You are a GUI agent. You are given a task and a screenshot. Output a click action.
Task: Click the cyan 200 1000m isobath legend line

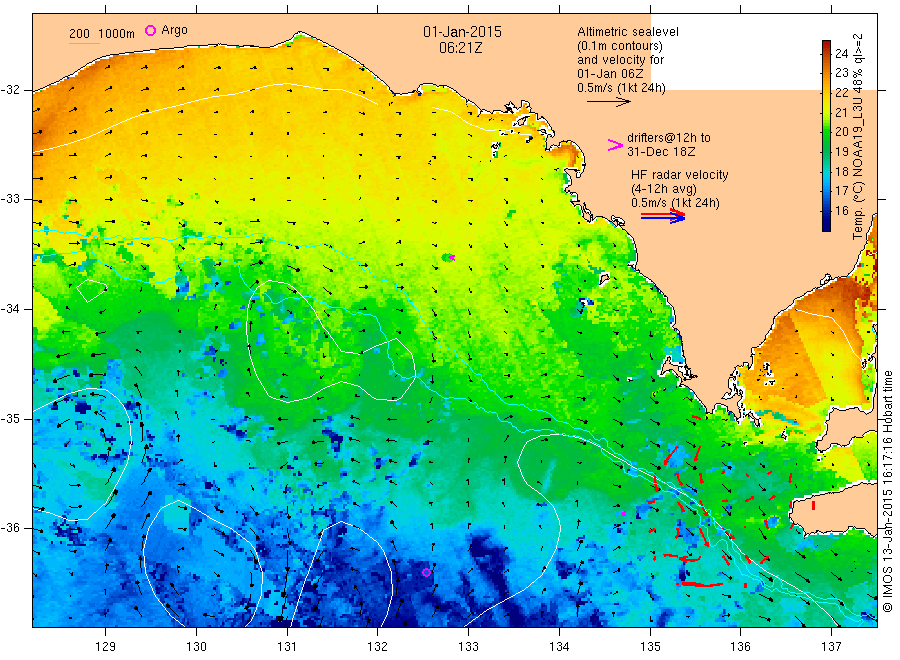coord(84,43)
